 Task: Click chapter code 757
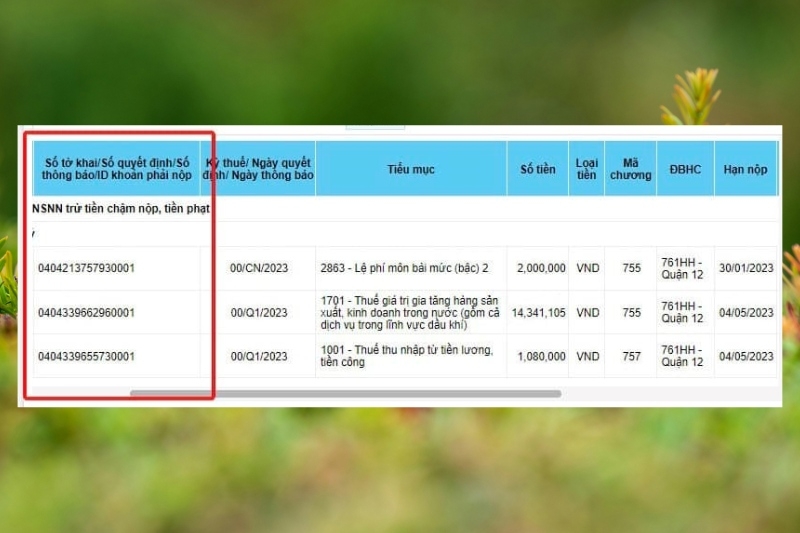click(631, 357)
